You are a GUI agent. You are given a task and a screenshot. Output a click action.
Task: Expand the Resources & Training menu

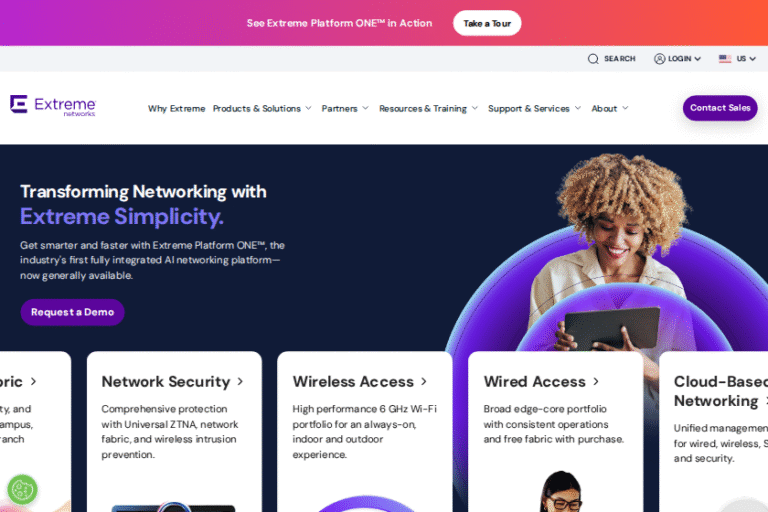(428, 108)
